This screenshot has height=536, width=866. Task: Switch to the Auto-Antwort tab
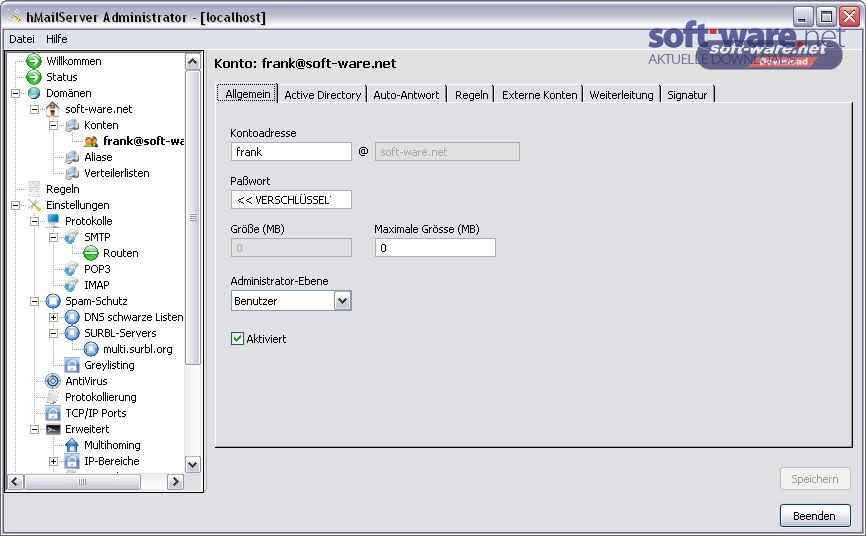406,95
